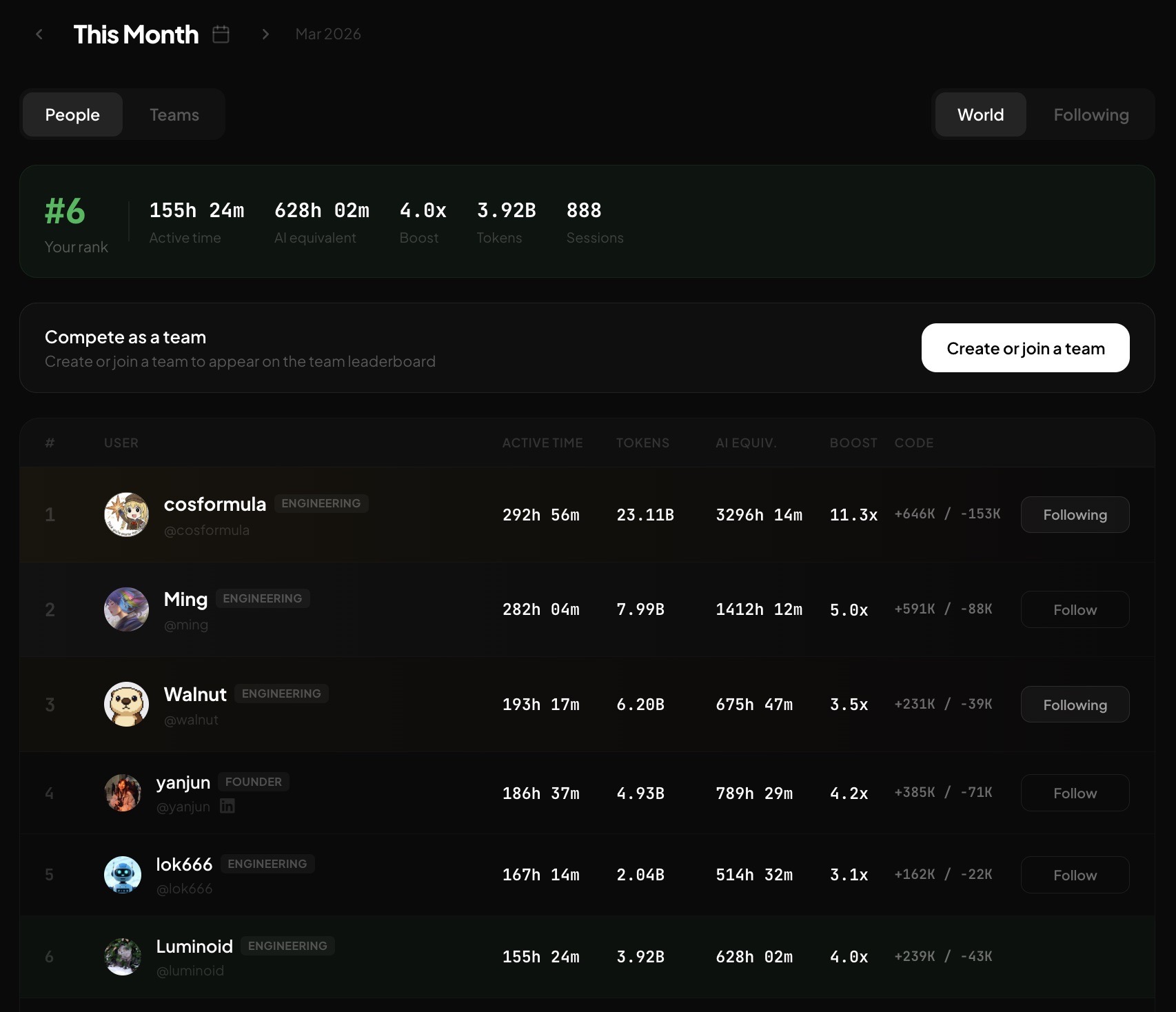Open Luminoid's profile name link
The height and width of the screenshot is (1012, 1176).
click(194, 946)
